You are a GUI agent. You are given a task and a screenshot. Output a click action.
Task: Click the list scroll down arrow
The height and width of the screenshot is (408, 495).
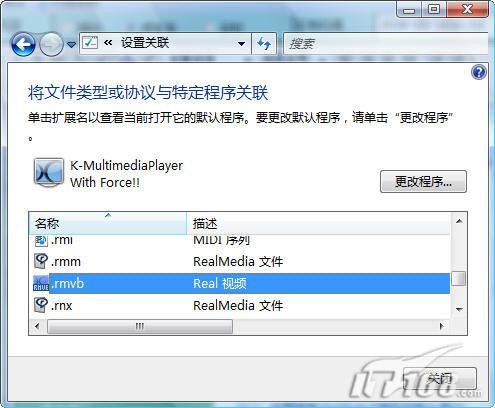(x=459, y=310)
